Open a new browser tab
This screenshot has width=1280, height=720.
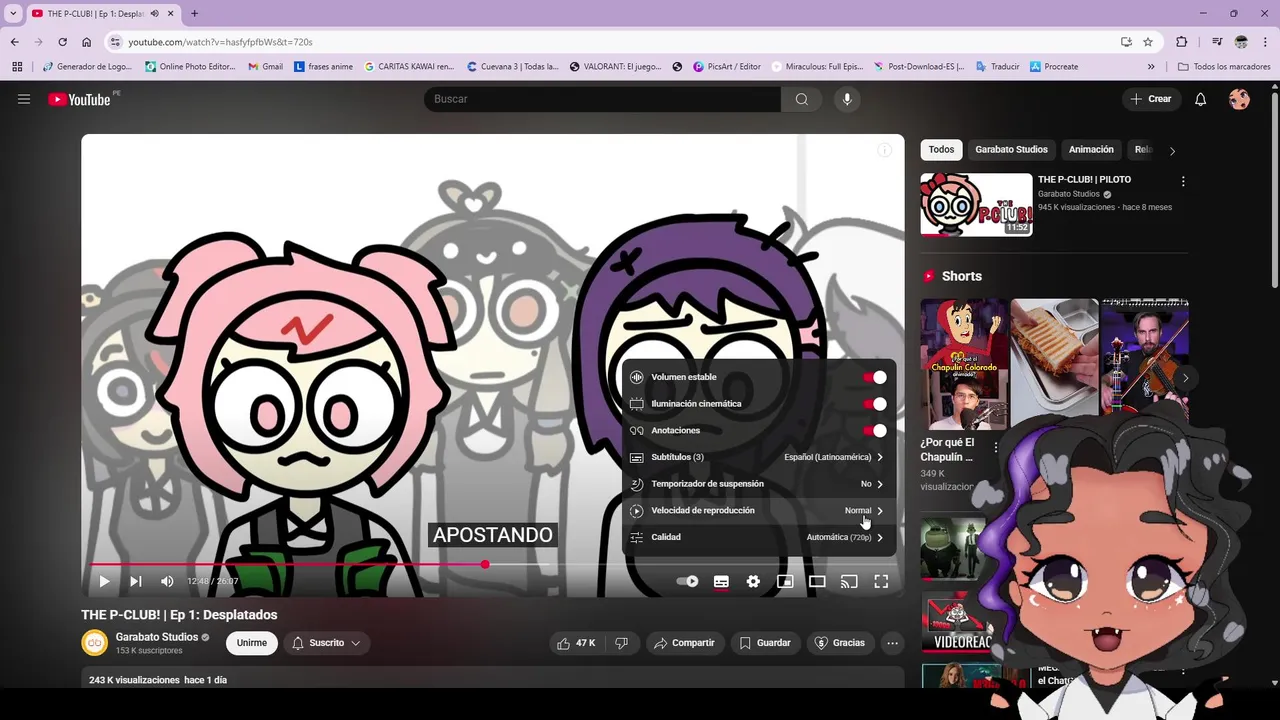click(194, 13)
